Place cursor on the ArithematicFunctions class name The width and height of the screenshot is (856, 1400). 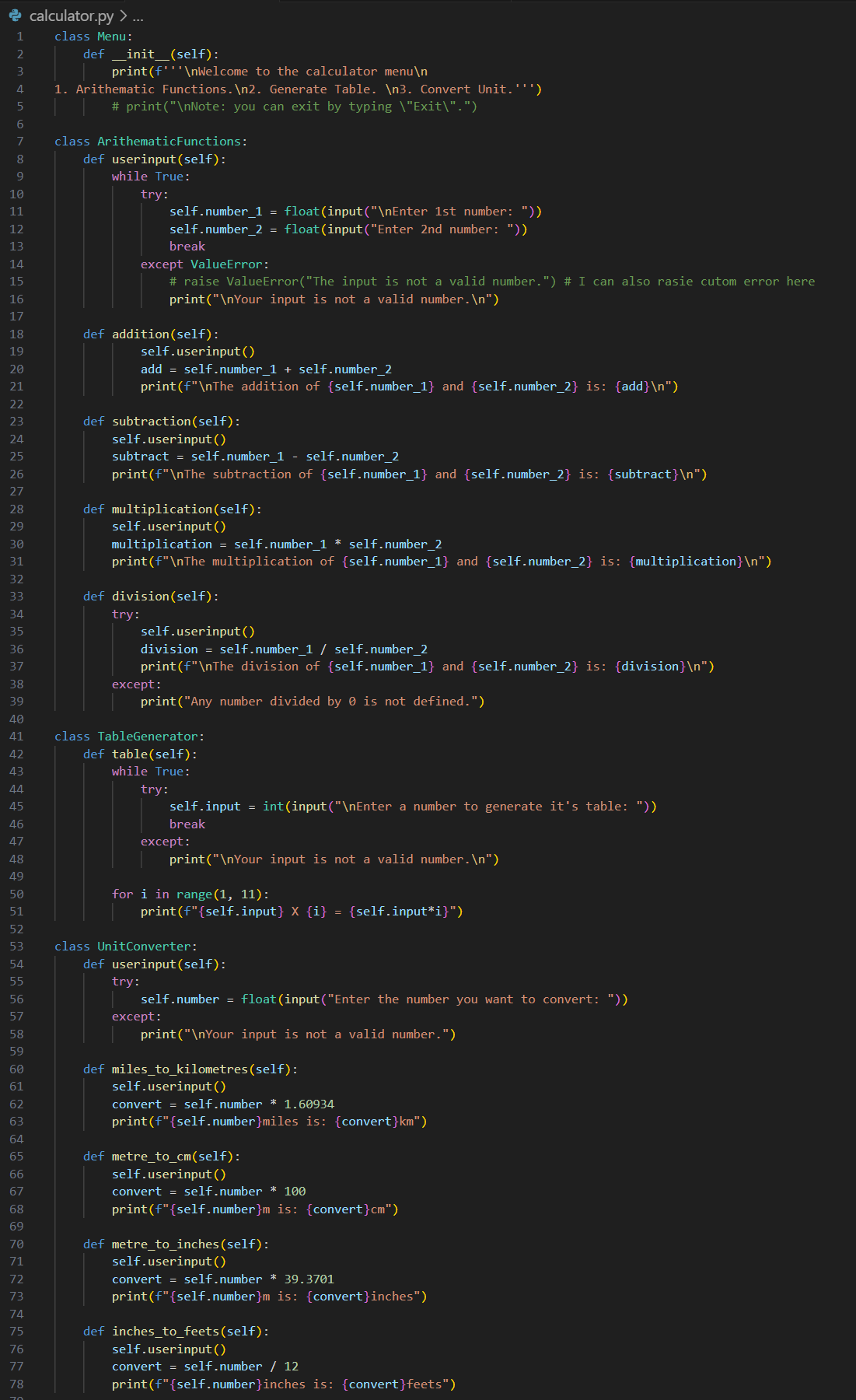pyautogui.click(x=169, y=142)
